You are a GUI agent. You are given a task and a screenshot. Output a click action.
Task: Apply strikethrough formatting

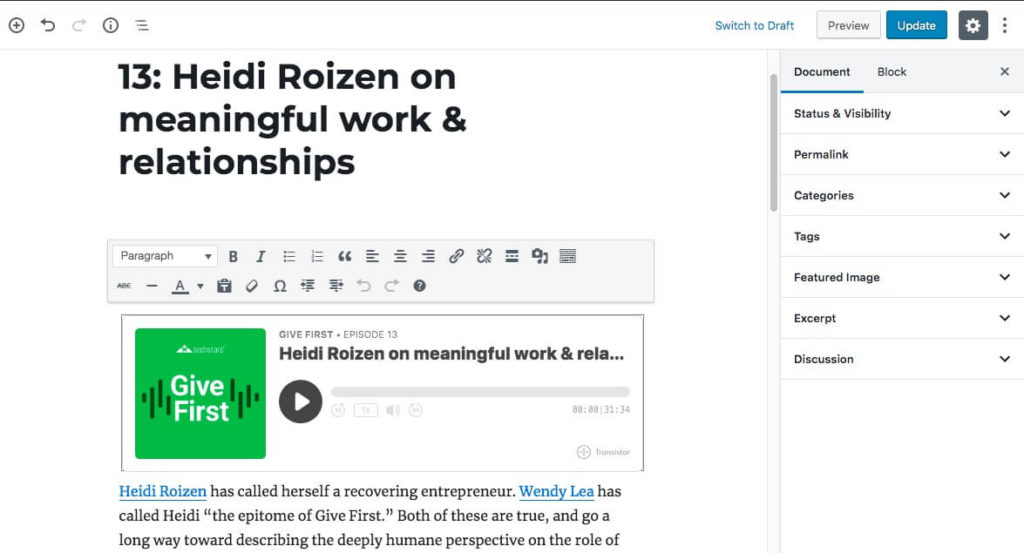click(123, 285)
